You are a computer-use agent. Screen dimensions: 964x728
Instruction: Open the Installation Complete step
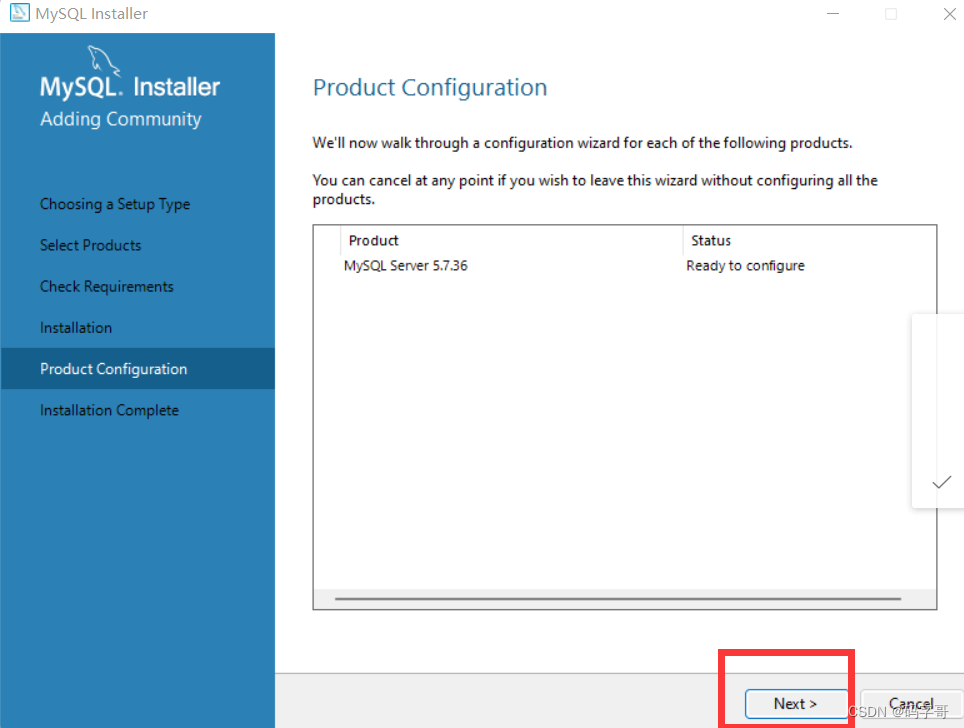(109, 410)
